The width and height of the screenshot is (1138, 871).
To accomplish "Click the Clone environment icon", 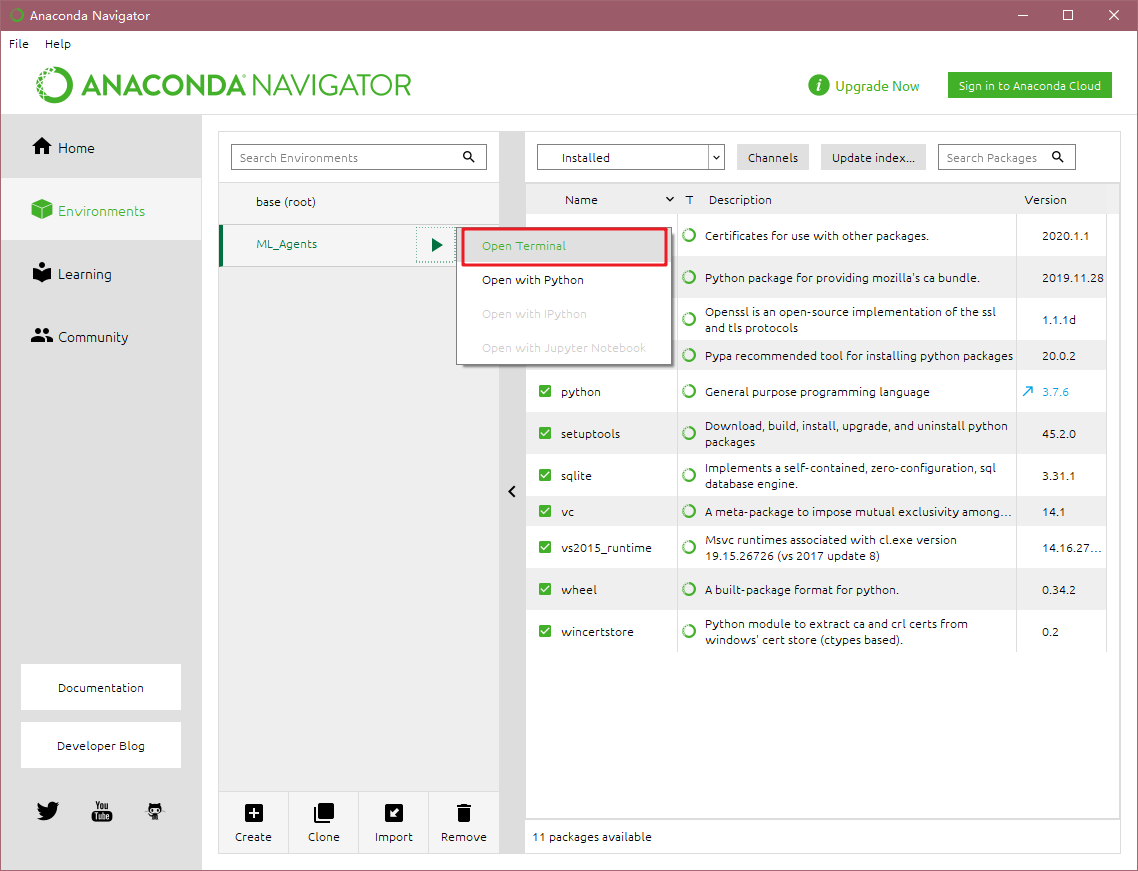I will pyautogui.click(x=324, y=813).
